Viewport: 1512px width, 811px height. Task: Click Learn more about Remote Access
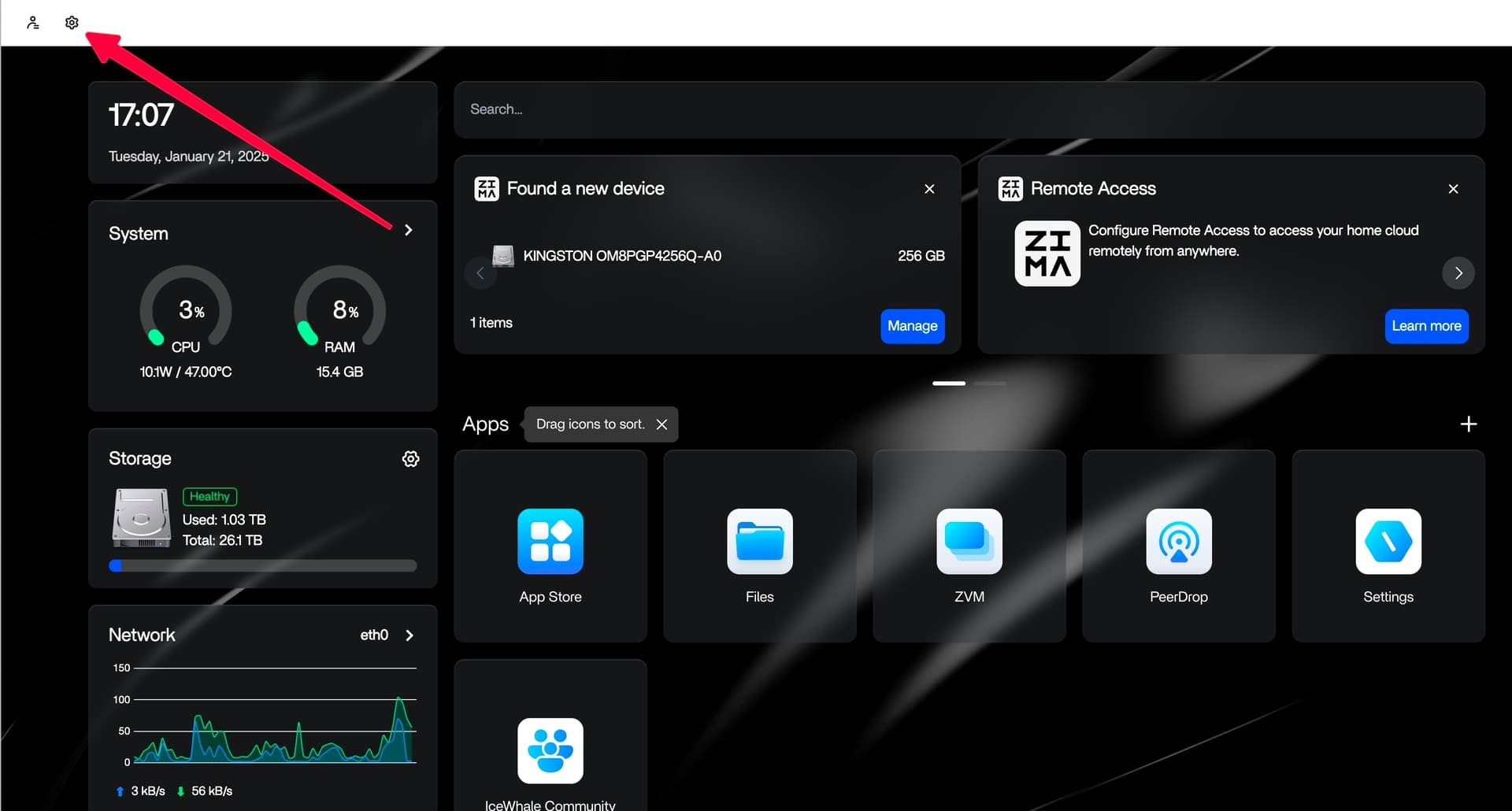tap(1425, 326)
